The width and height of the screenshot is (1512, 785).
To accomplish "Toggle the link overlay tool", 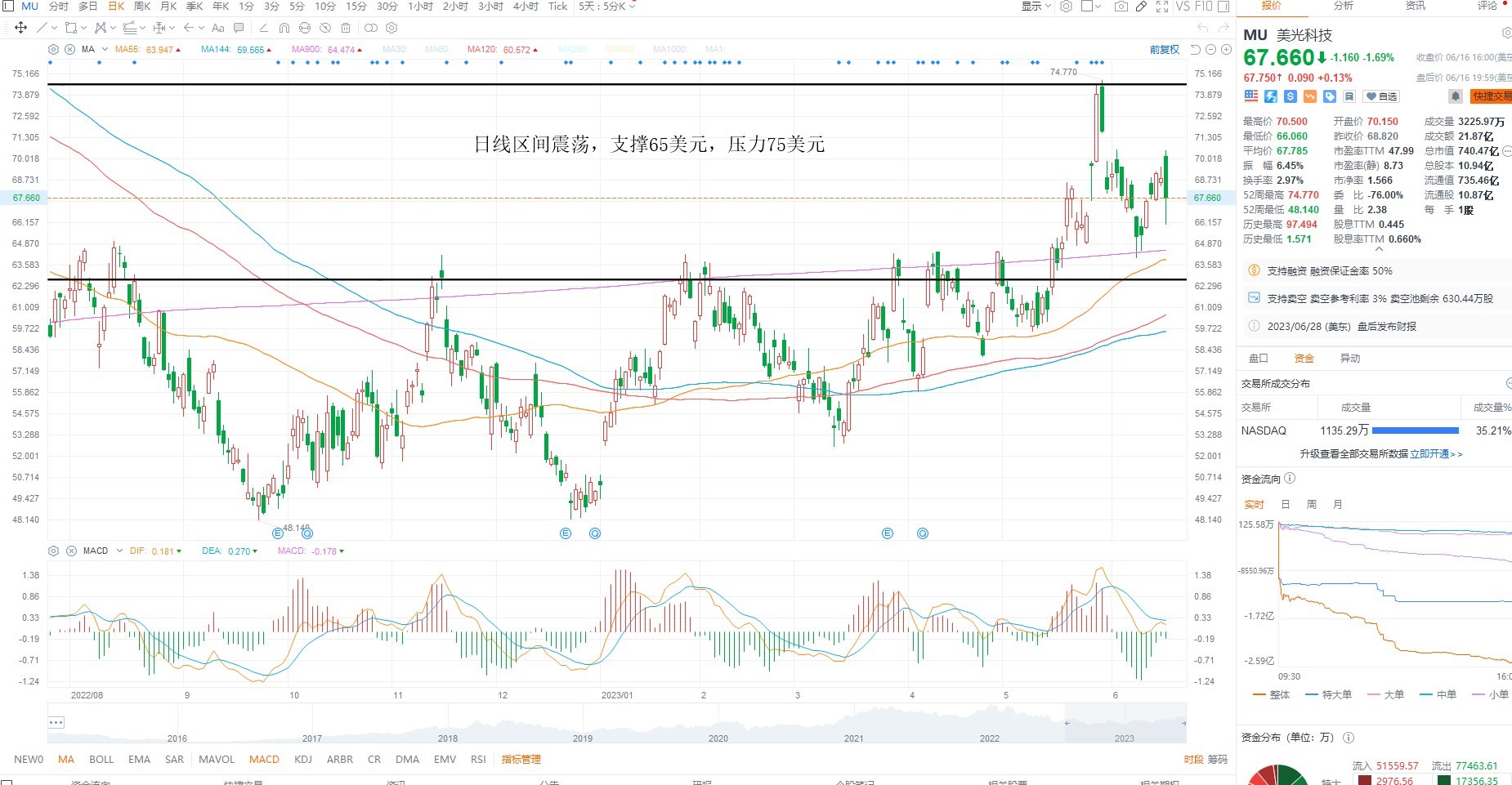I will click(x=370, y=28).
